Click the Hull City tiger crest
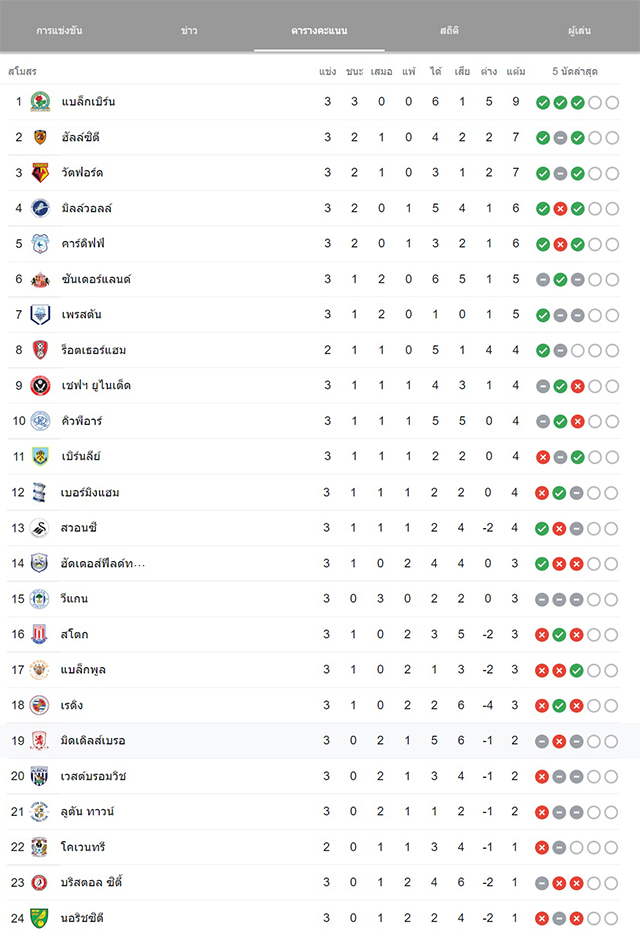This screenshot has height=941, width=640. pos(40,137)
